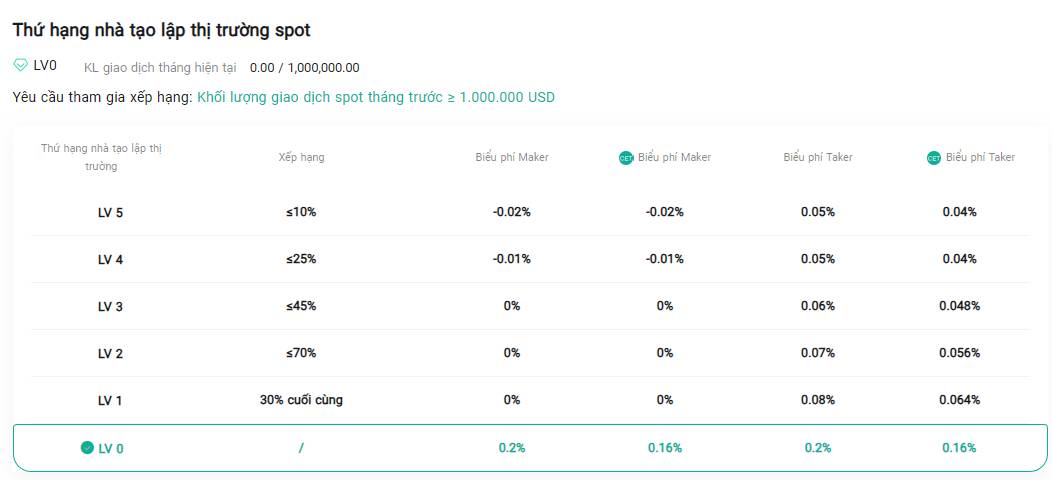Click the Xếp hạng column header
Image resolution: width=1052 pixels, height=480 pixels.
coord(301,158)
